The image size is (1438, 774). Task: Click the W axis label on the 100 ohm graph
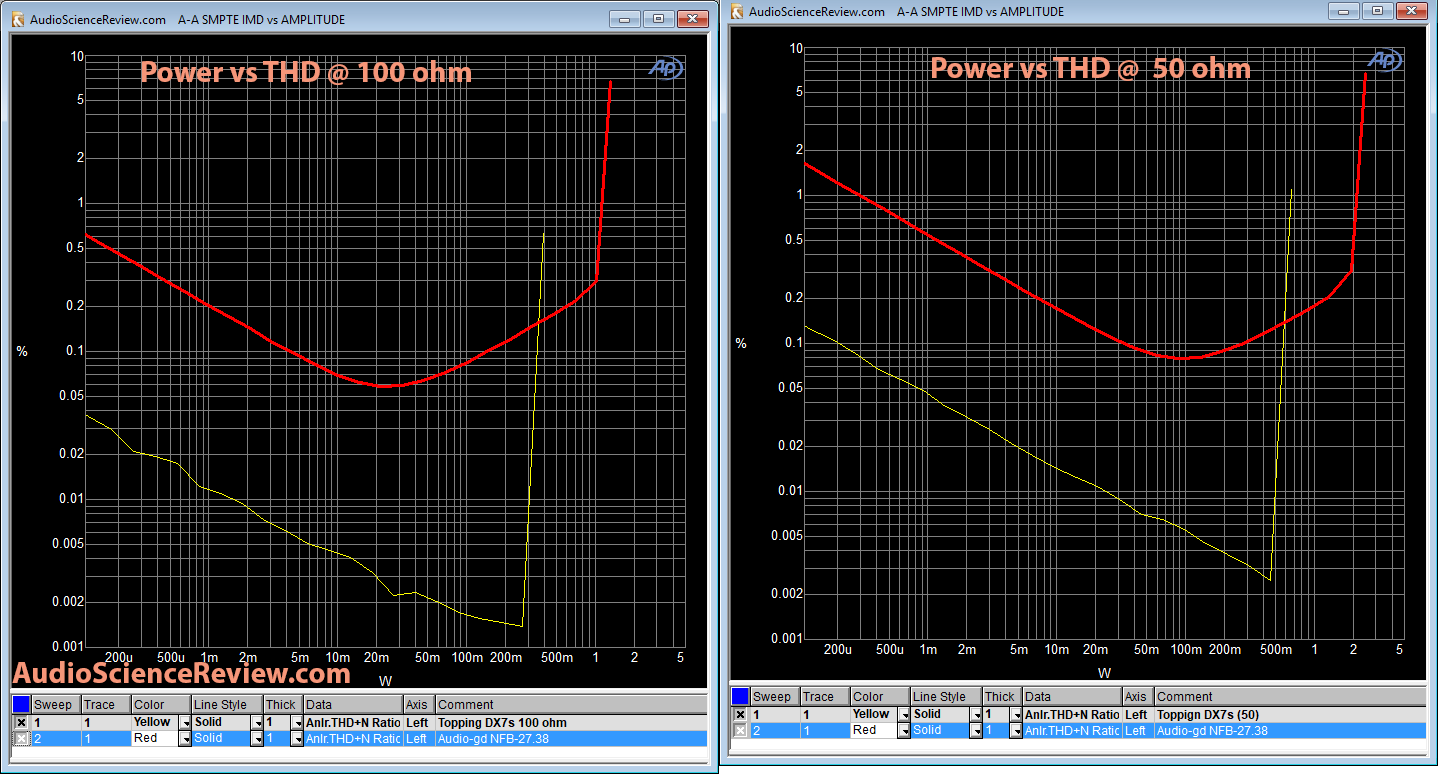(x=385, y=681)
